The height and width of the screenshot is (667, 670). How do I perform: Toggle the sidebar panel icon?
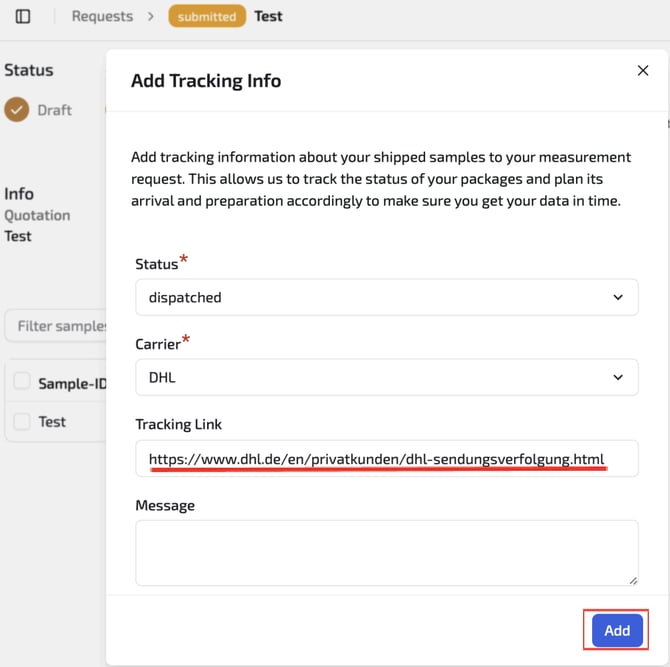(23, 16)
